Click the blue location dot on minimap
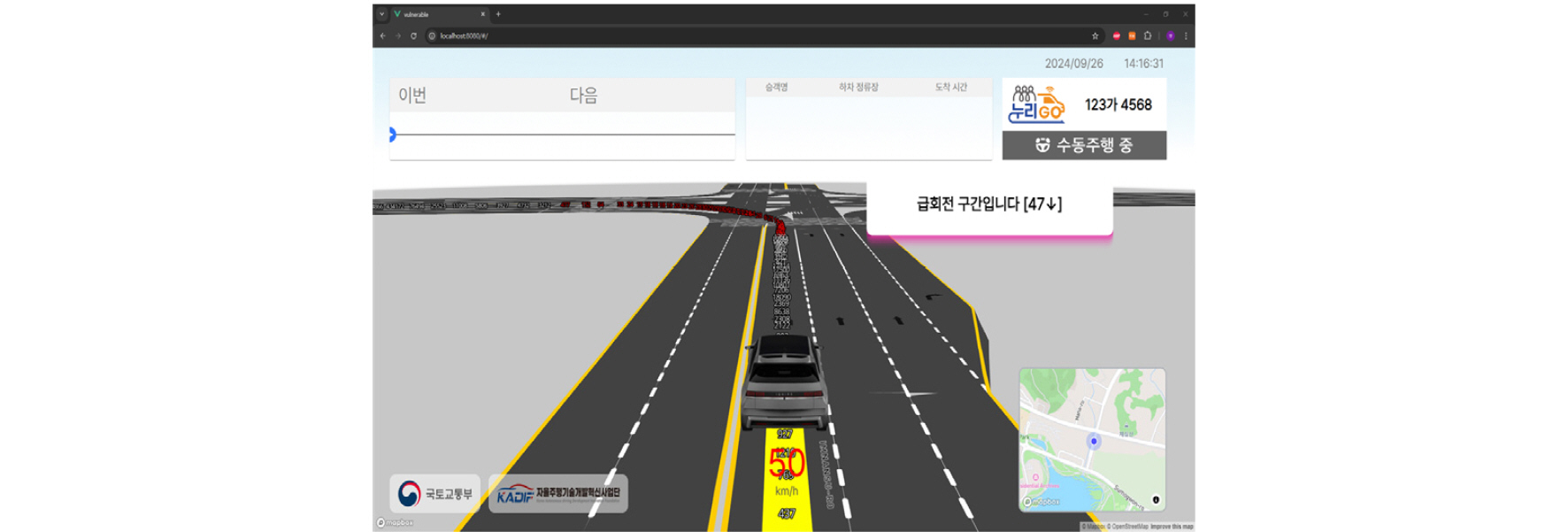 click(x=1094, y=441)
